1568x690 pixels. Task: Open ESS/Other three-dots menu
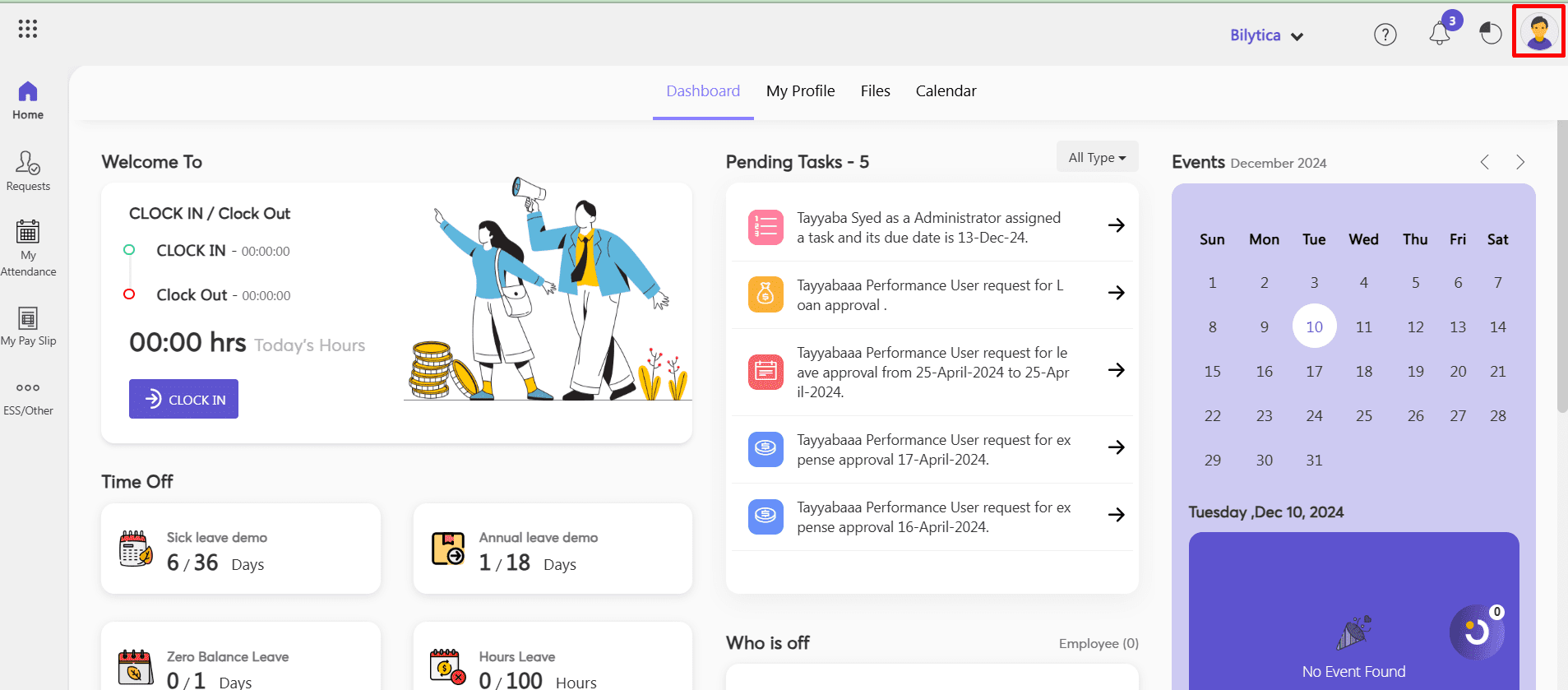coord(28,397)
